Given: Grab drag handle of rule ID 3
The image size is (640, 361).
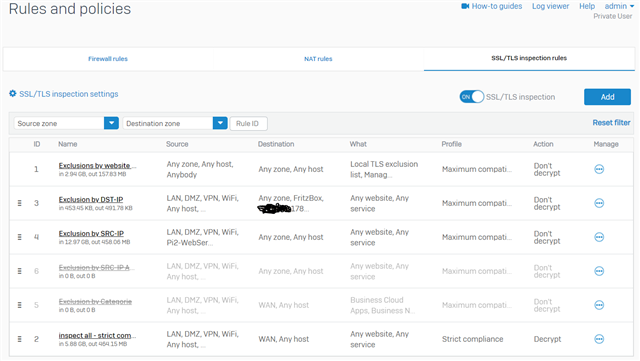Looking at the screenshot, I should (19, 203).
